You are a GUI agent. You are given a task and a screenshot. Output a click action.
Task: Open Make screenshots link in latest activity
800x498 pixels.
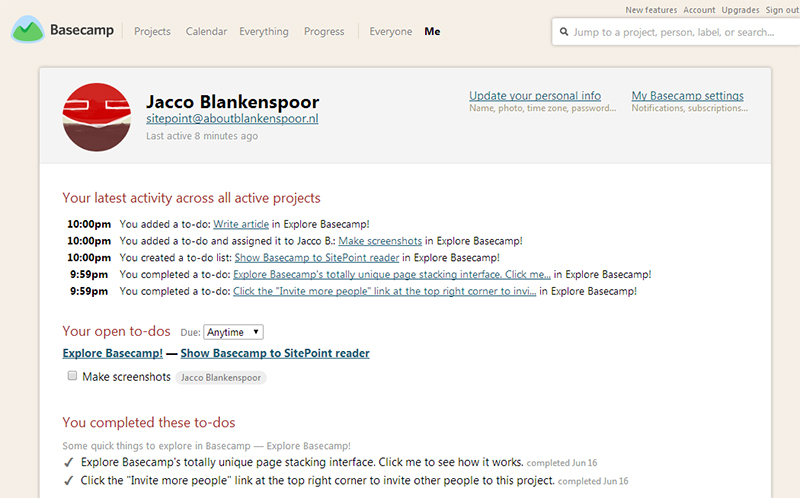381,241
